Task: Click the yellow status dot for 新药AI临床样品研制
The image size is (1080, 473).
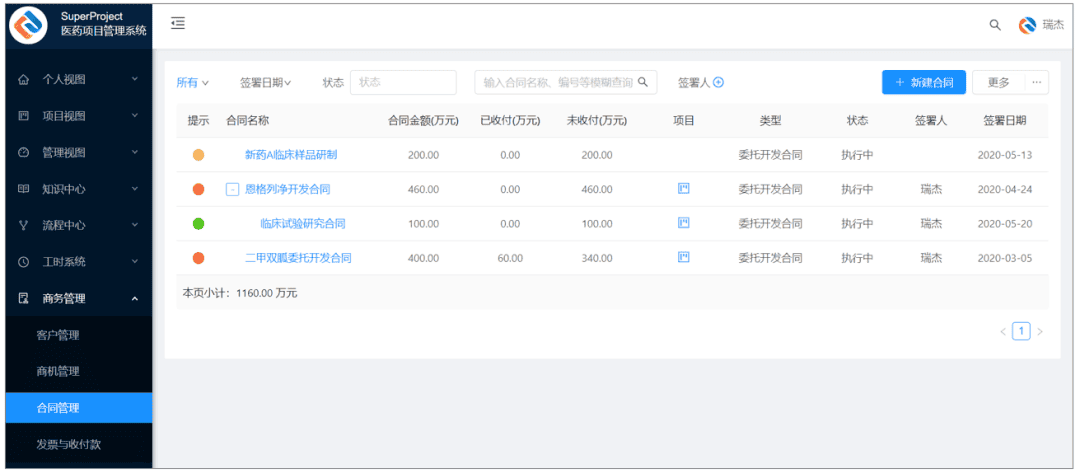Action: [x=198, y=155]
